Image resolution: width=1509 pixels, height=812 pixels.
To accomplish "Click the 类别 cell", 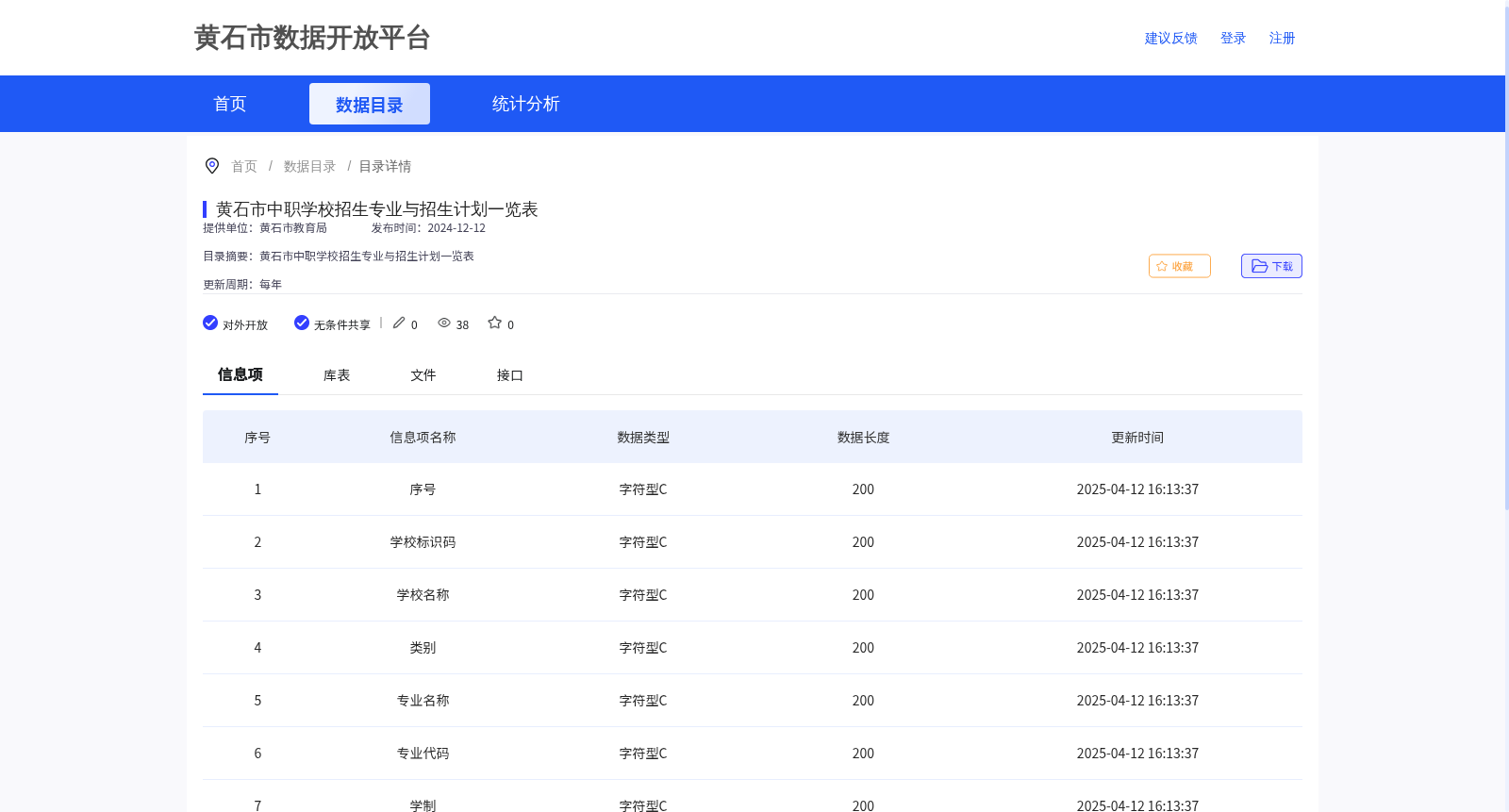I will [423, 648].
